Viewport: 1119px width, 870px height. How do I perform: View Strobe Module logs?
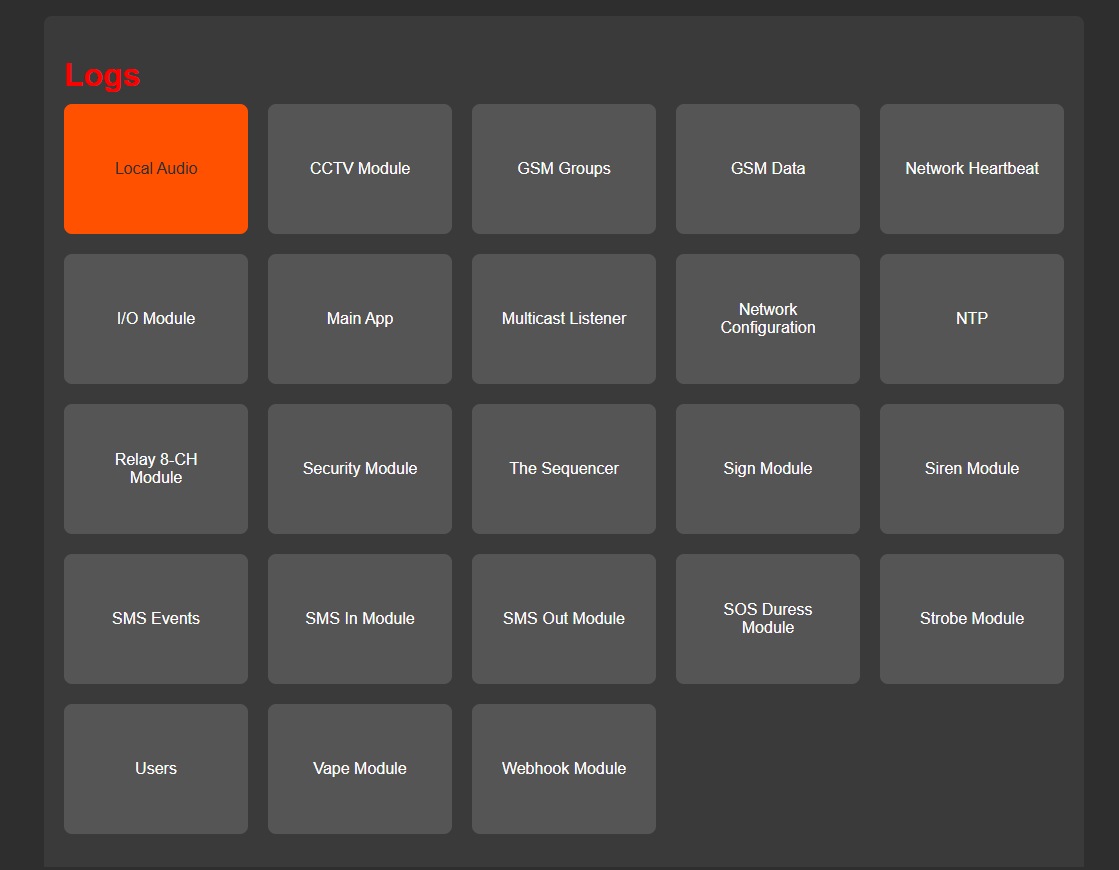click(972, 619)
